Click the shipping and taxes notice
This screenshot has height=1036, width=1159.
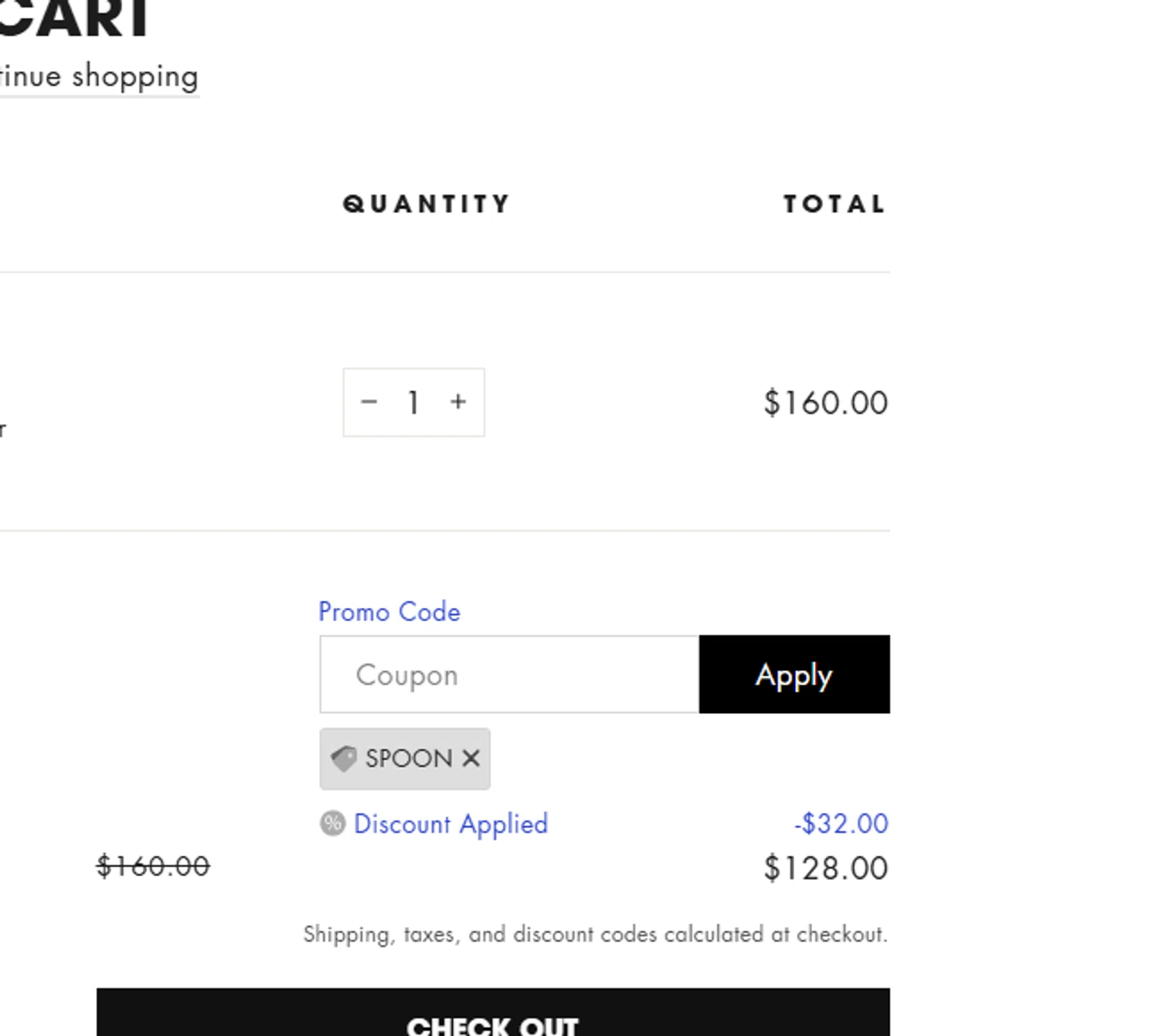tap(595, 934)
